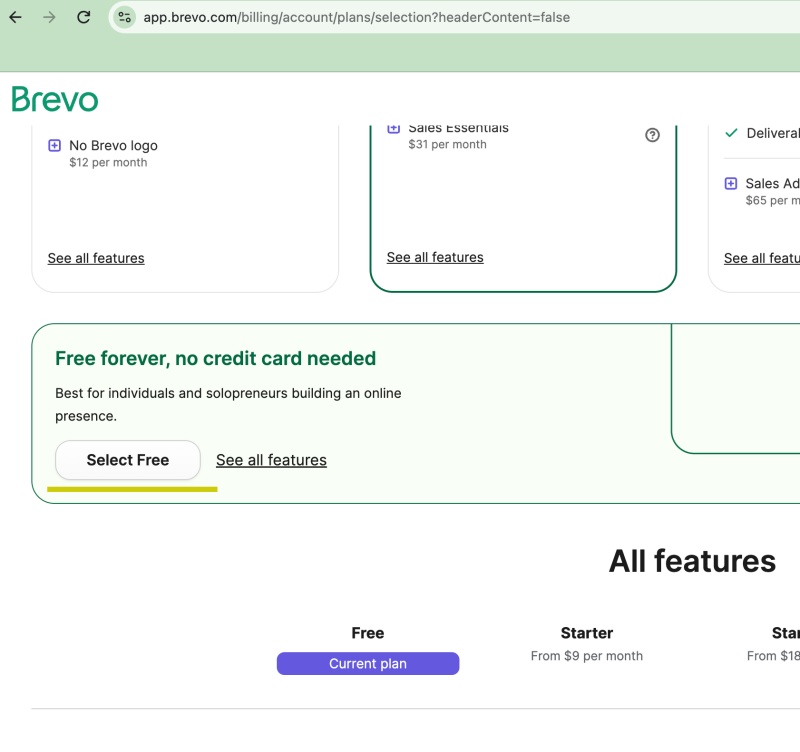Open See all features under No Brevo logo
This screenshot has width=800, height=752.
pos(96,258)
